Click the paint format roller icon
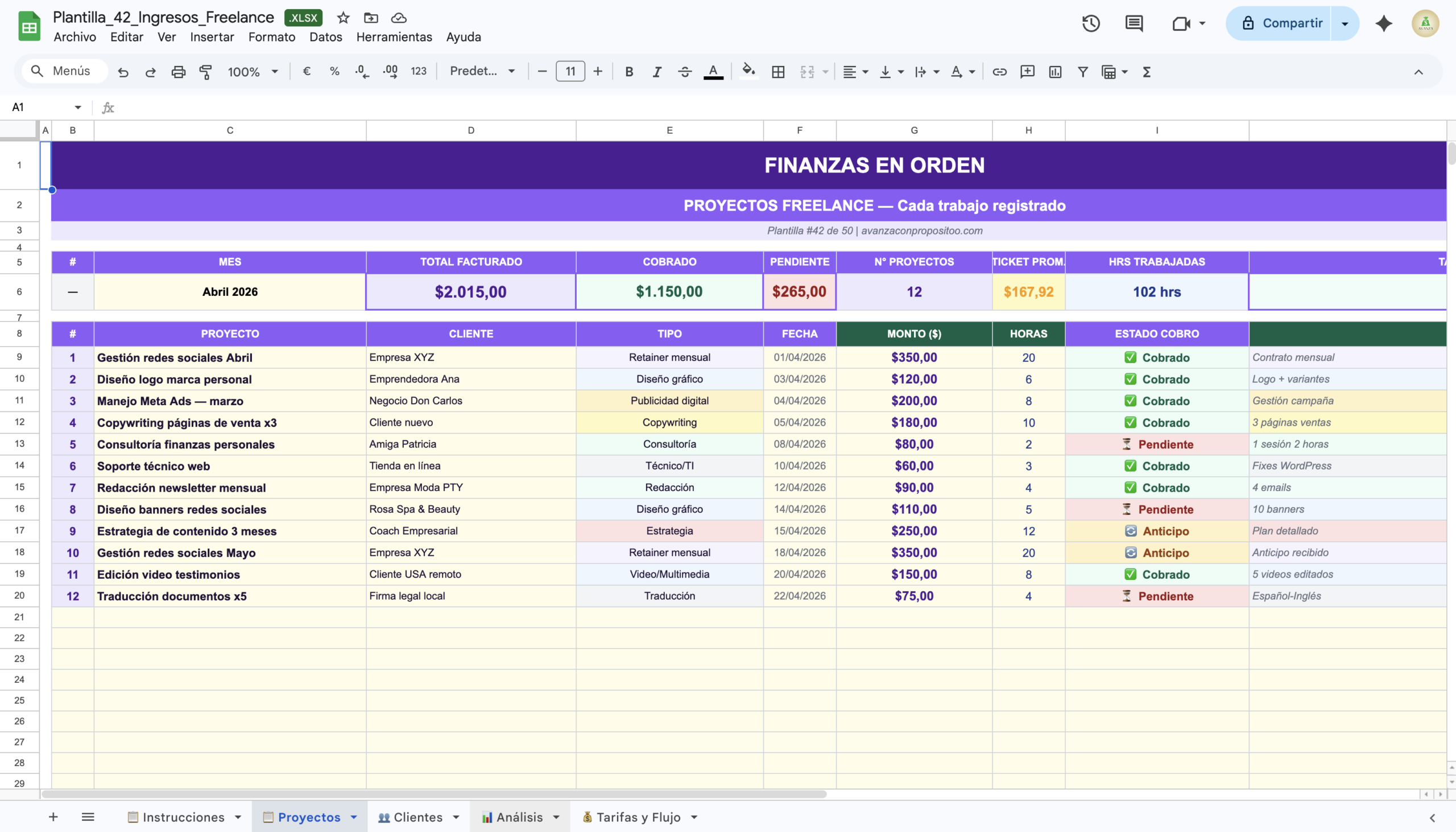Screen dimensions: 1456x832 tap(205, 72)
